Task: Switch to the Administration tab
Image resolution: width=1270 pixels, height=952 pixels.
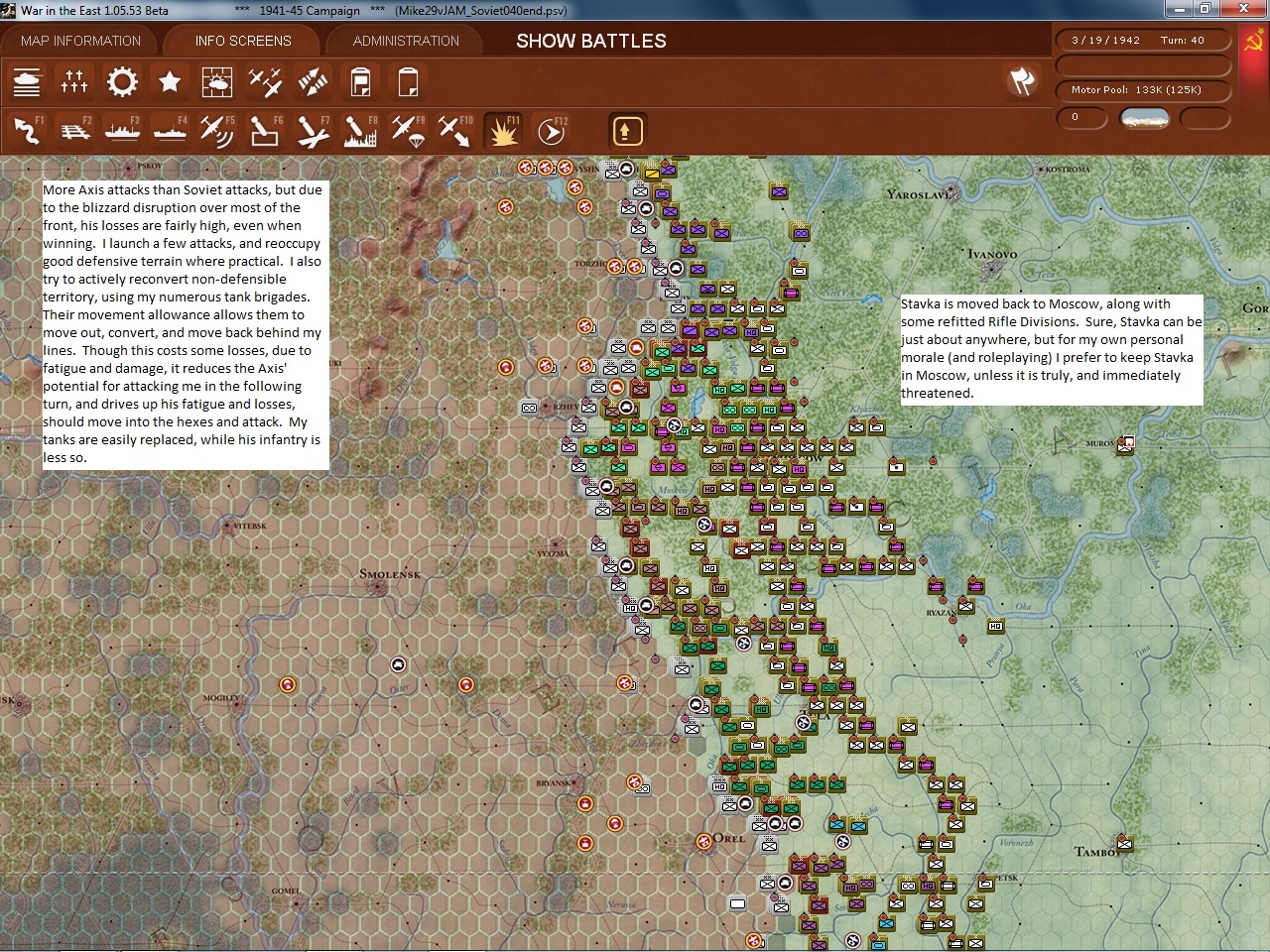Action: pyautogui.click(x=406, y=41)
